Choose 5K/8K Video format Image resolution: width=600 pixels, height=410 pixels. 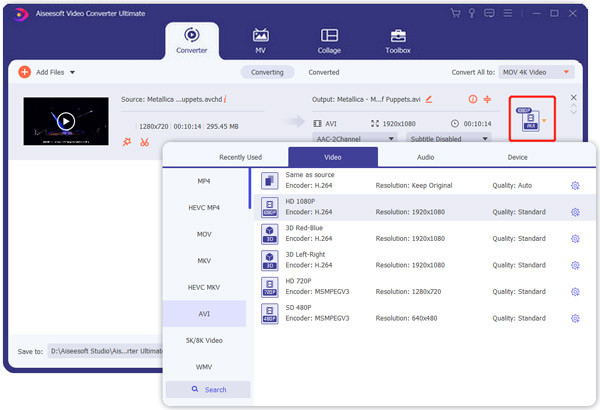point(204,340)
